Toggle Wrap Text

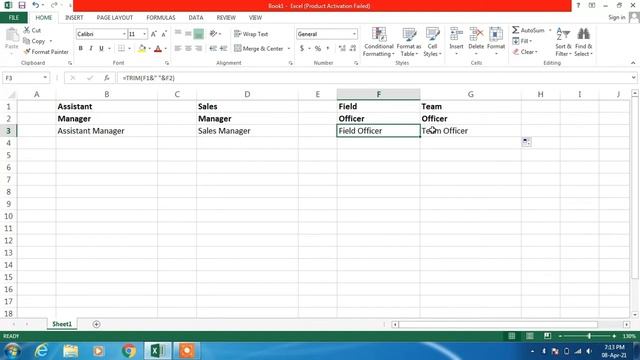click(251, 34)
